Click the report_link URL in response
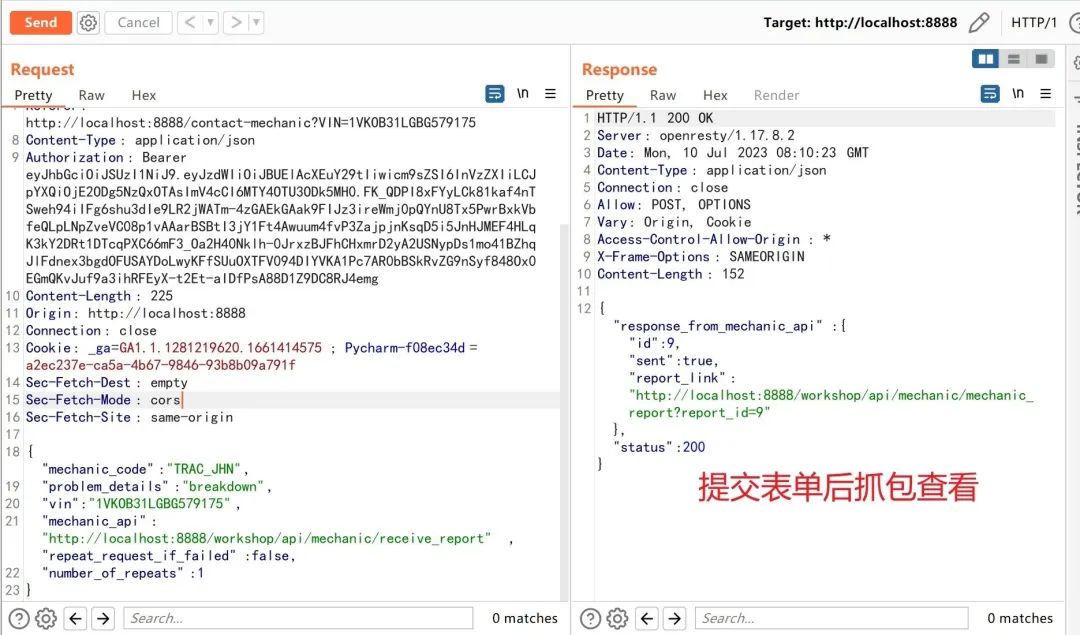Screen dimensions: 1080x635 pyautogui.click(x=831, y=404)
